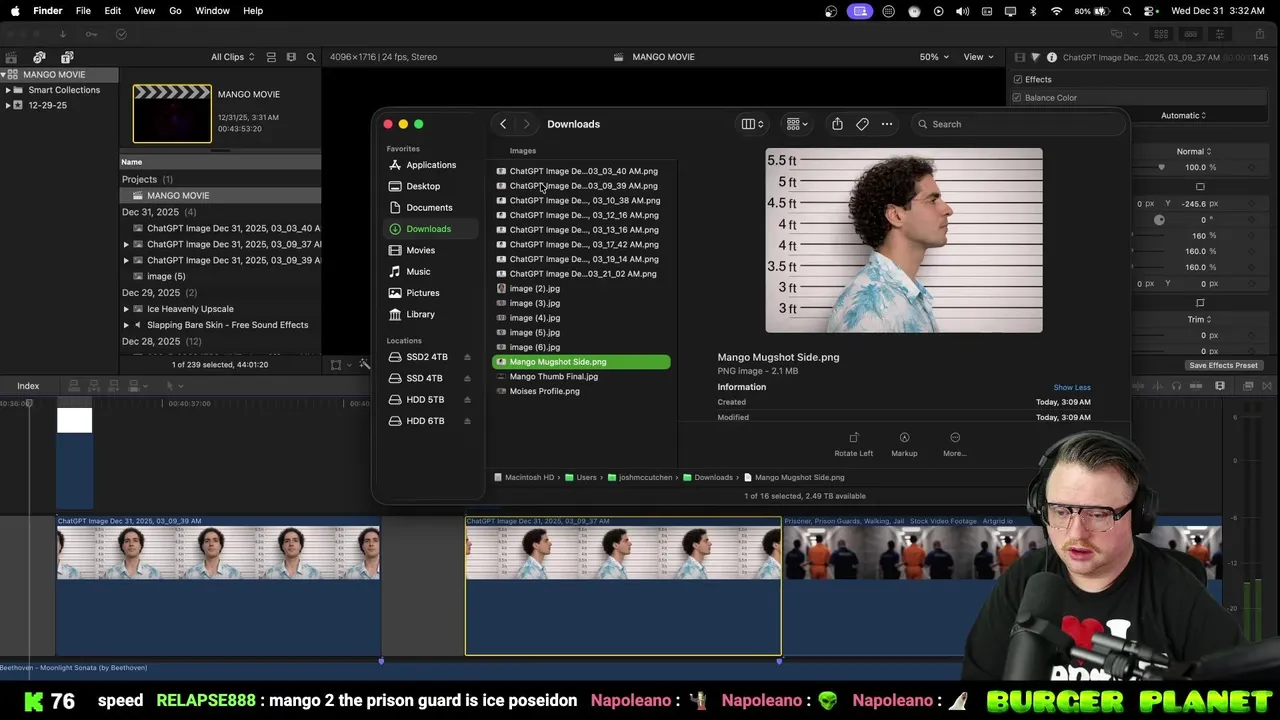Open the All Clips filter dropdown

[232, 57]
